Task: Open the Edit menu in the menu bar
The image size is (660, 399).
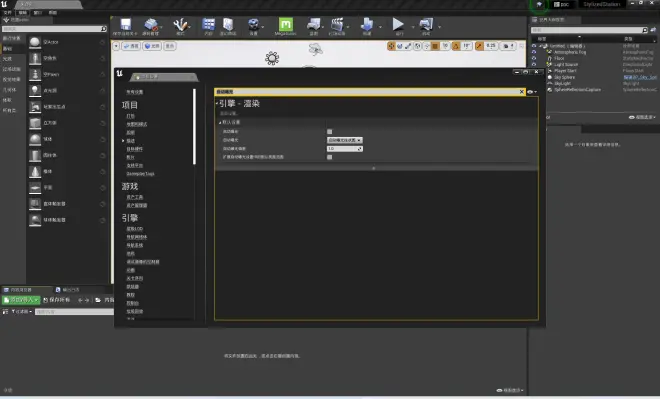Action: click(23, 13)
